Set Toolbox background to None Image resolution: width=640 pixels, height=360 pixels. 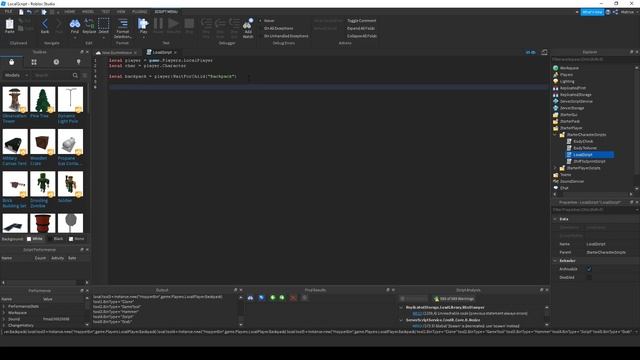(76, 239)
